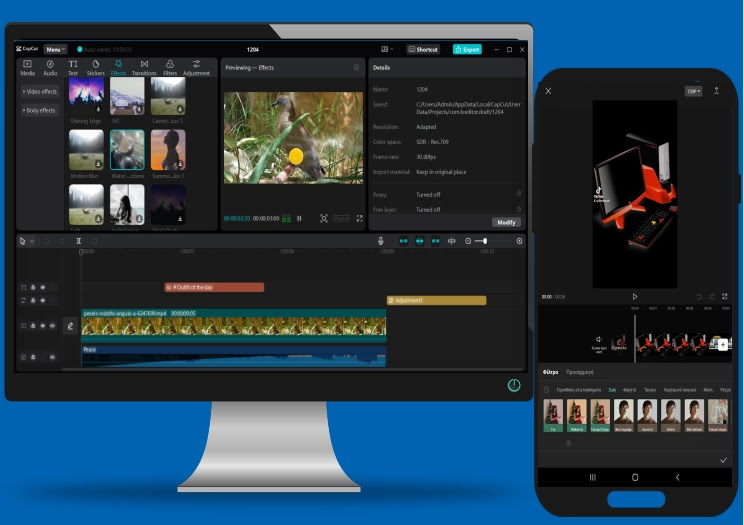The image size is (744, 525).
Task: Tap the phone Home navigation button
Action: (635, 477)
